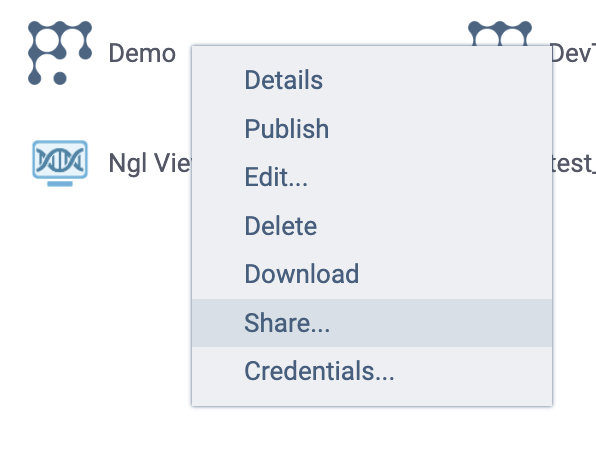Select the Ngl Viewer package label
This screenshot has width=596, height=464.
[x=151, y=163]
